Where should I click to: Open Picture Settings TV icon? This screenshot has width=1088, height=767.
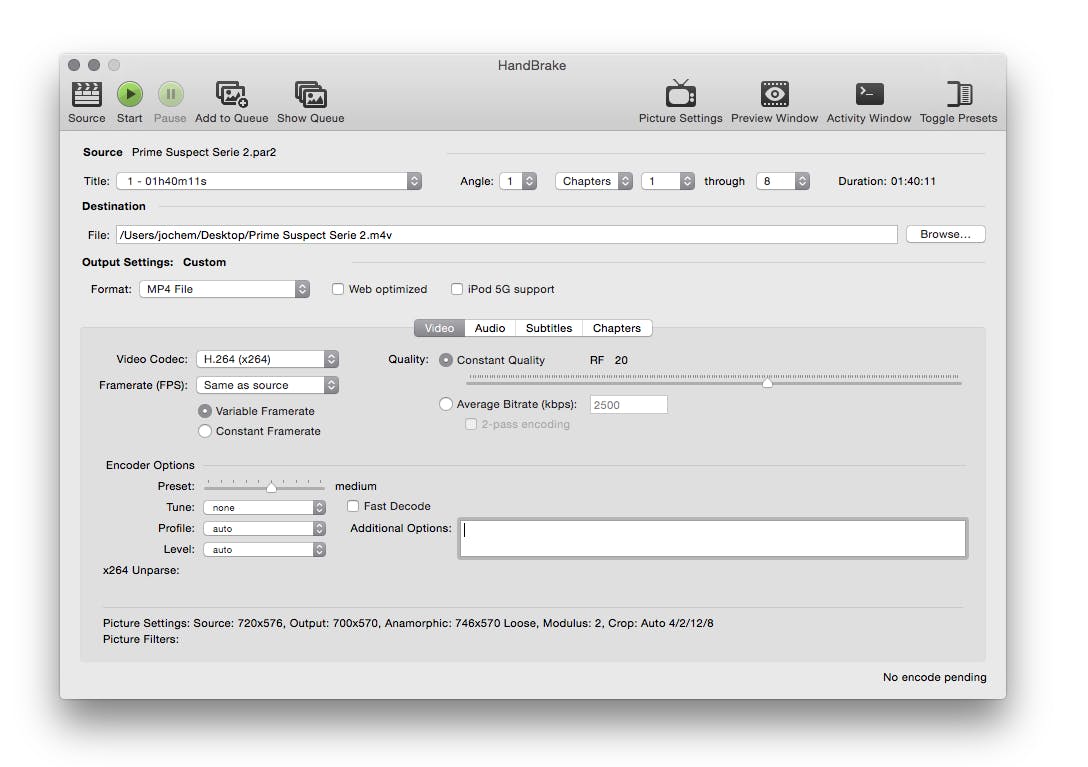680,95
